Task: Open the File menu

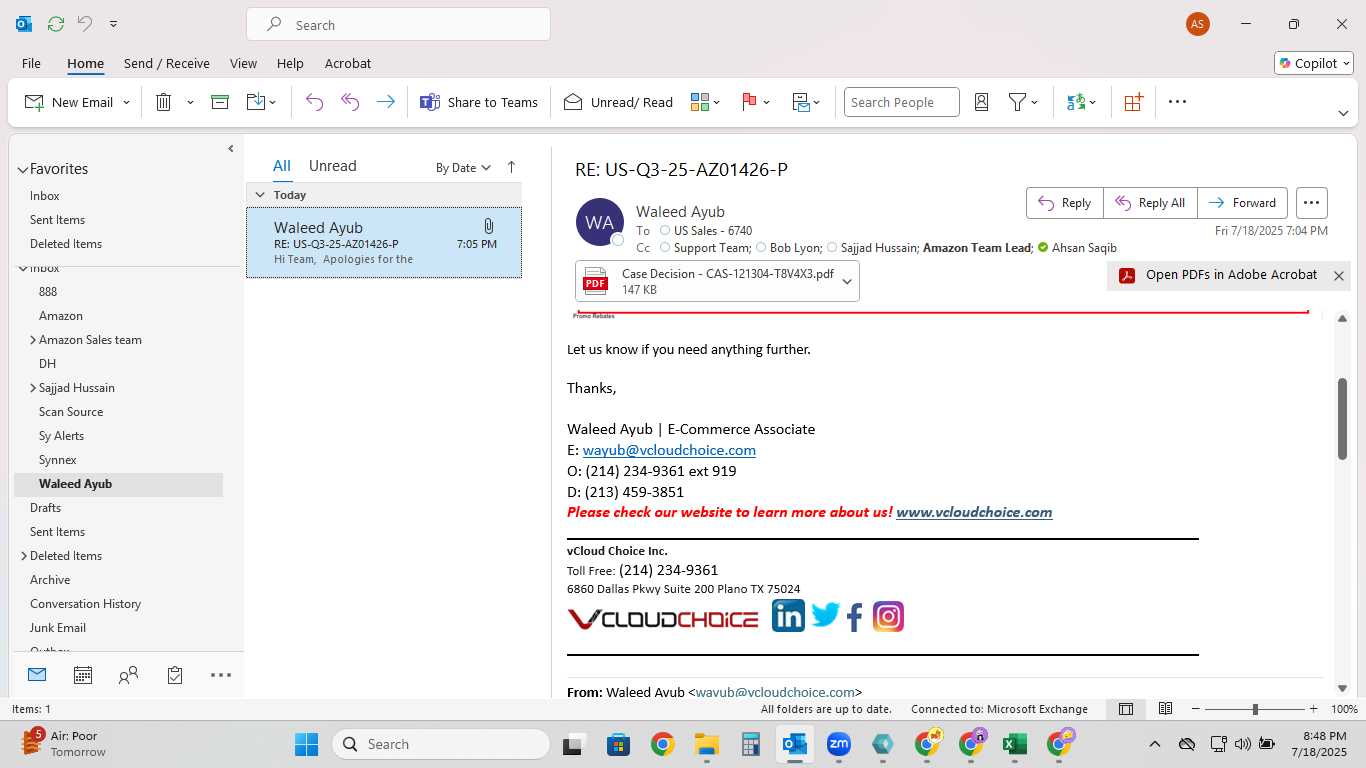Action: point(31,63)
